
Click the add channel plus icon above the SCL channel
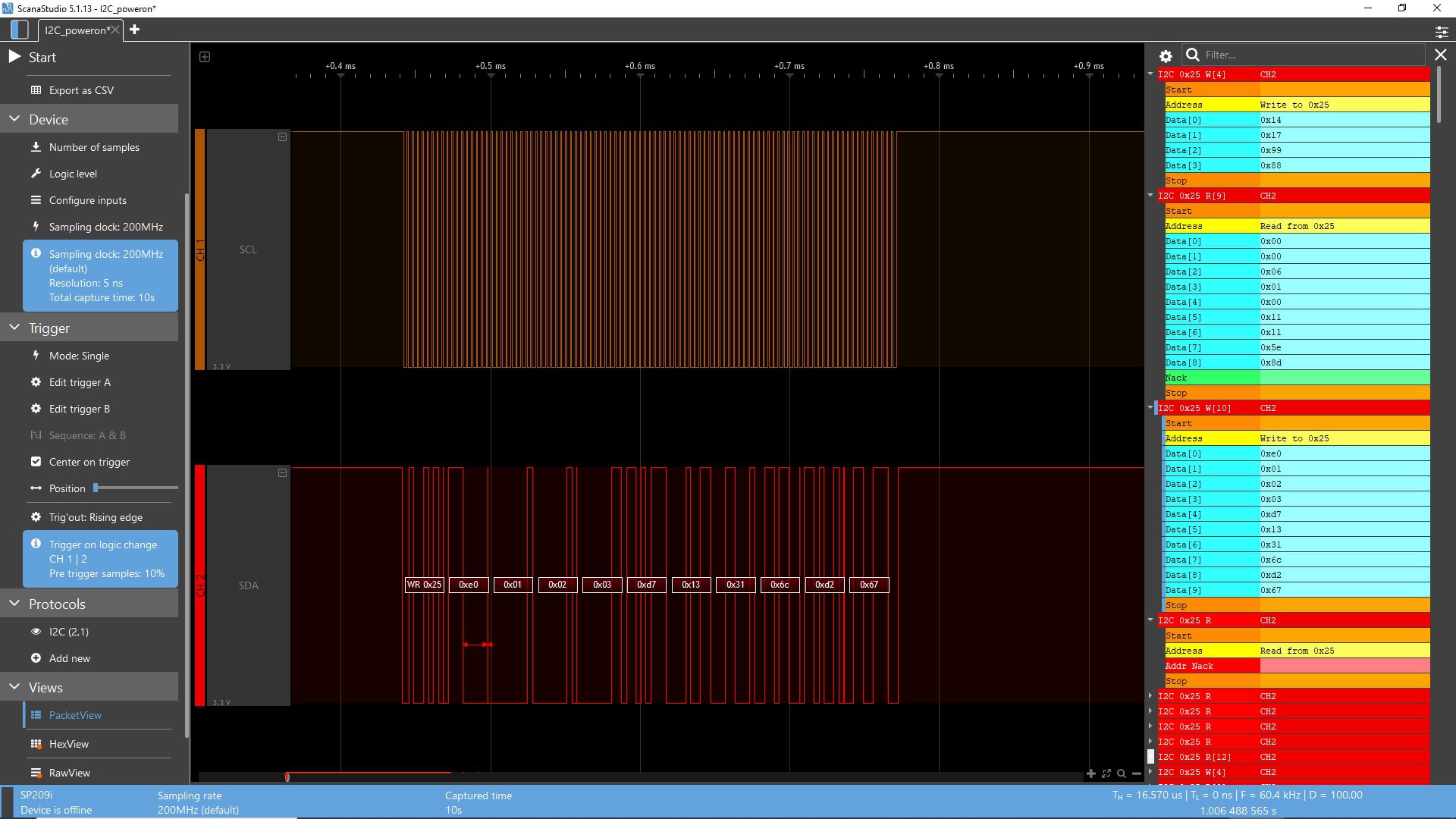coord(205,57)
